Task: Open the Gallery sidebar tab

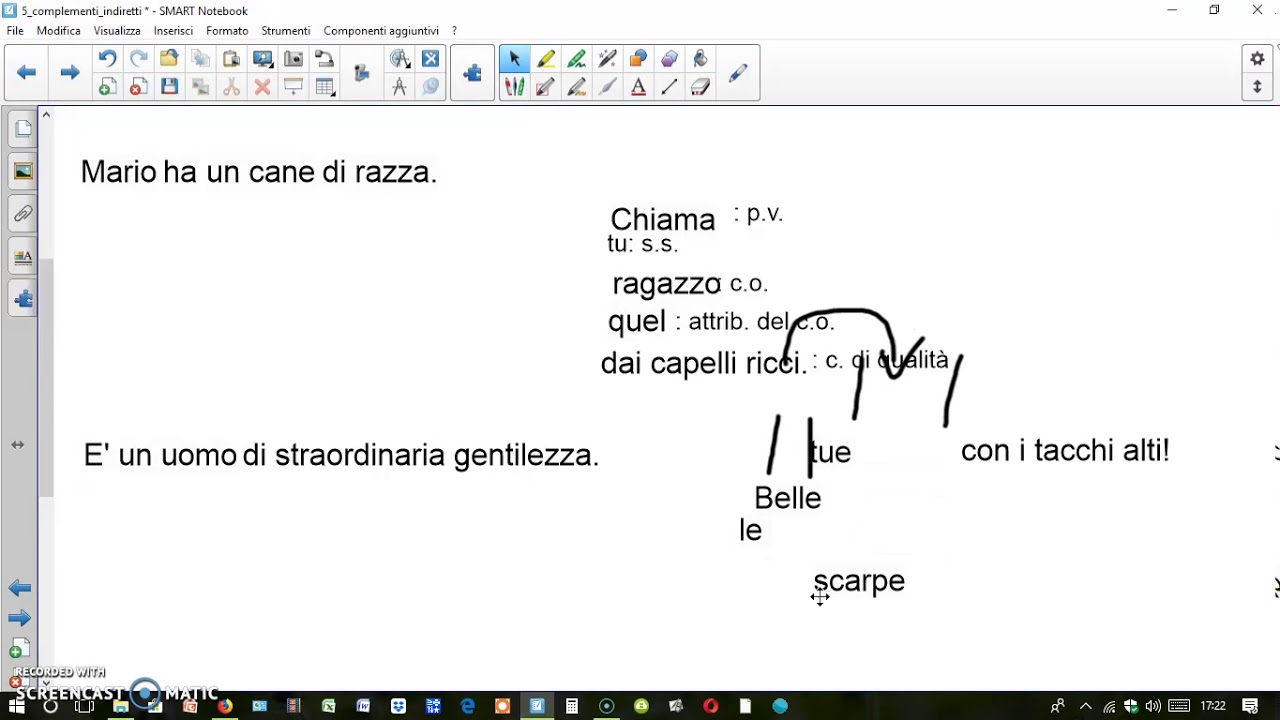Action: pyautogui.click(x=23, y=171)
